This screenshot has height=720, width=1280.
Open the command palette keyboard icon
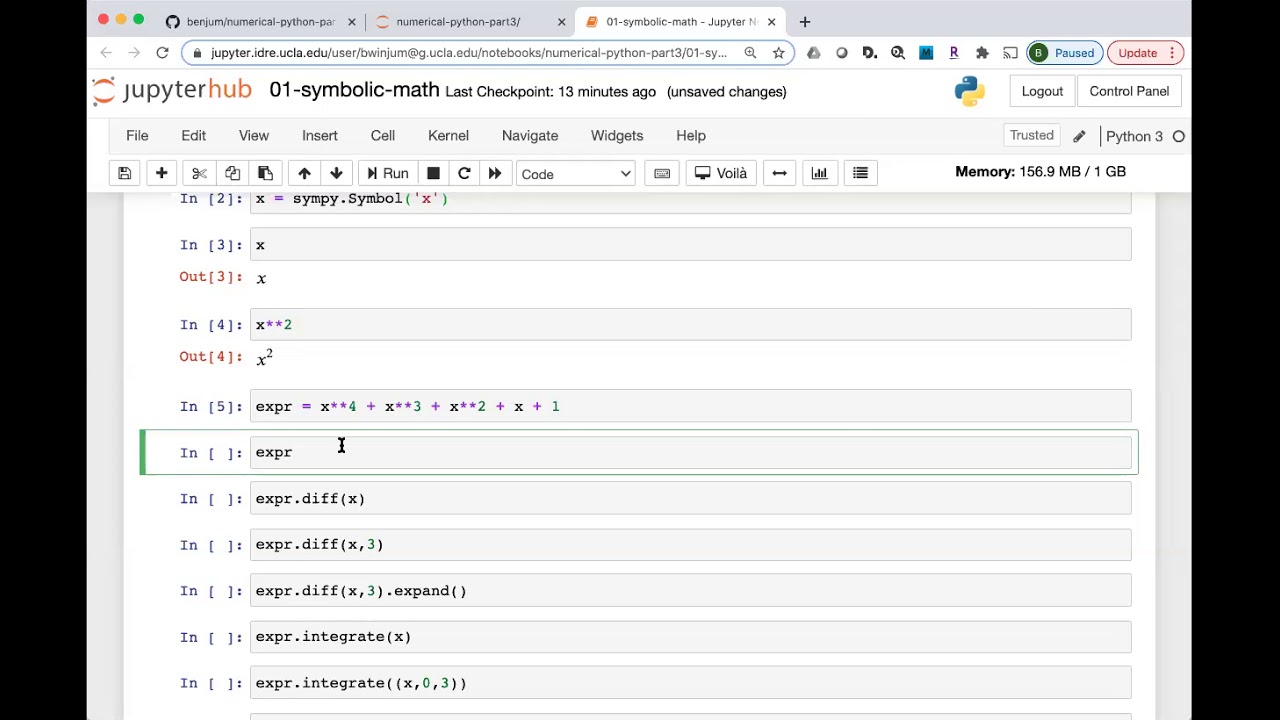(662, 173)
